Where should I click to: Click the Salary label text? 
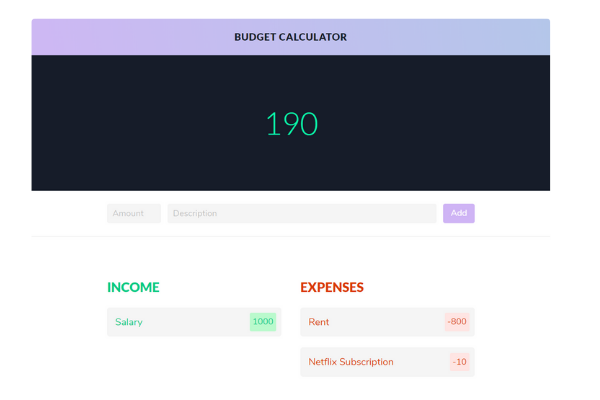click(129, 322)
